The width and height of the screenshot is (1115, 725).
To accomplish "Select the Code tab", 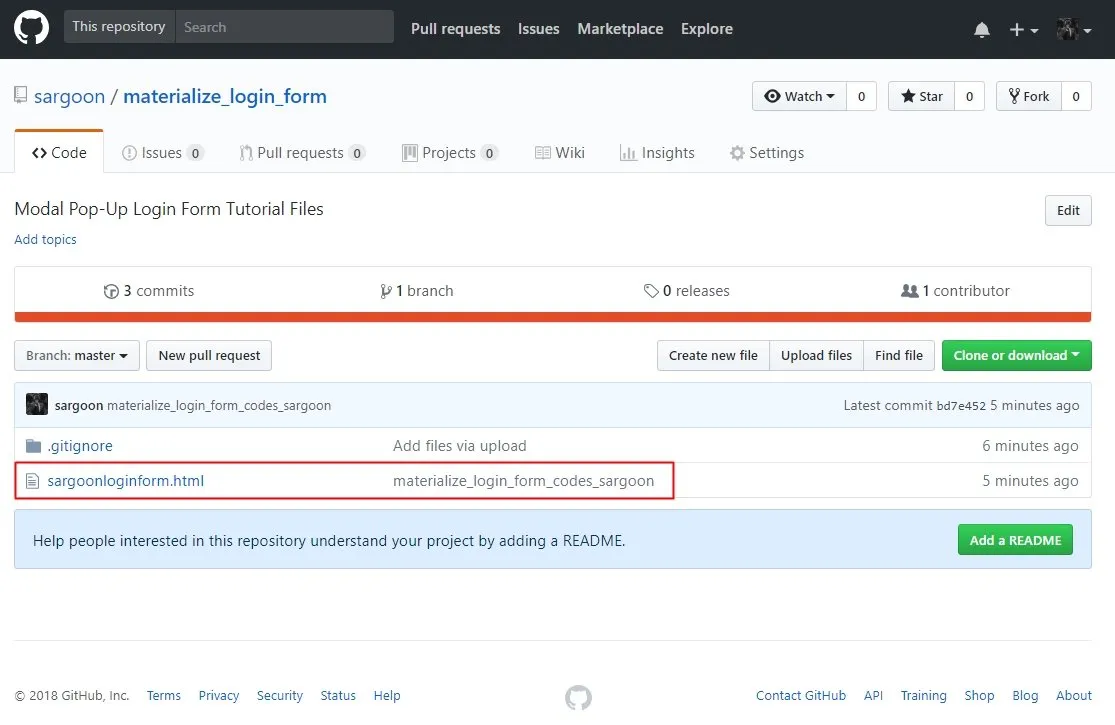I will tap(59, 152).
